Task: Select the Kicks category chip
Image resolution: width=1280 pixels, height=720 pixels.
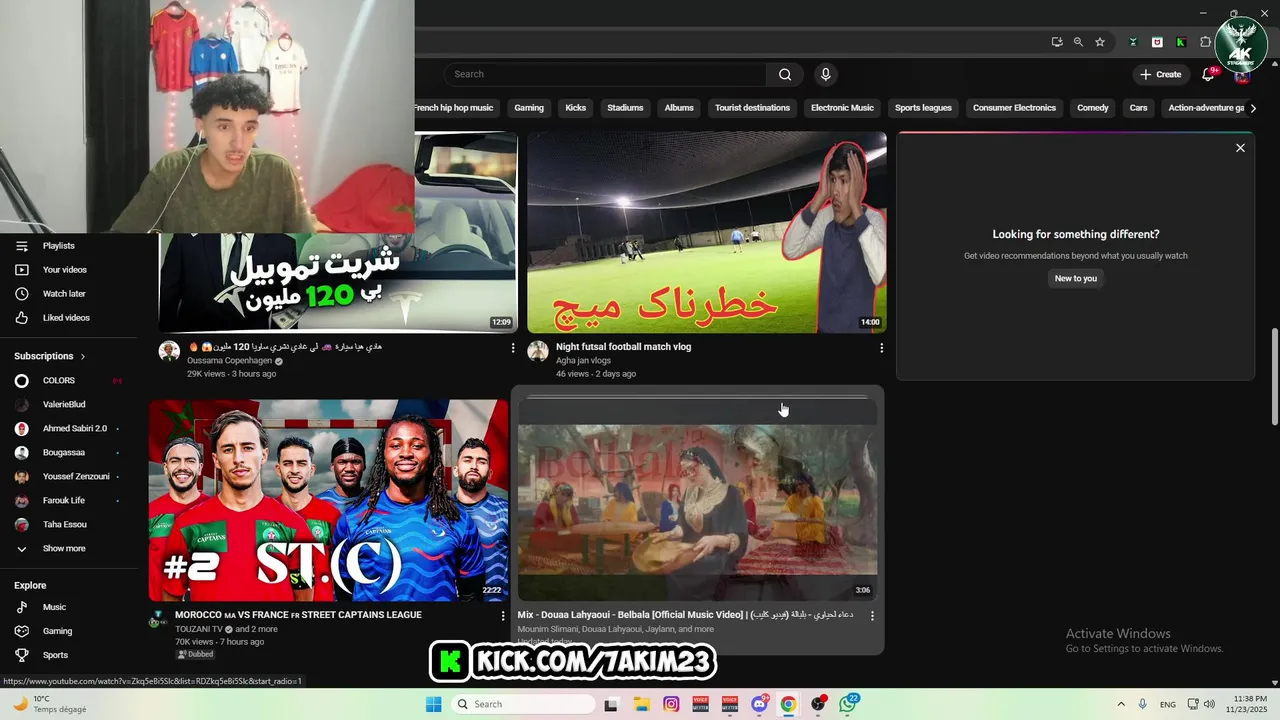Action: pos(576,108)
